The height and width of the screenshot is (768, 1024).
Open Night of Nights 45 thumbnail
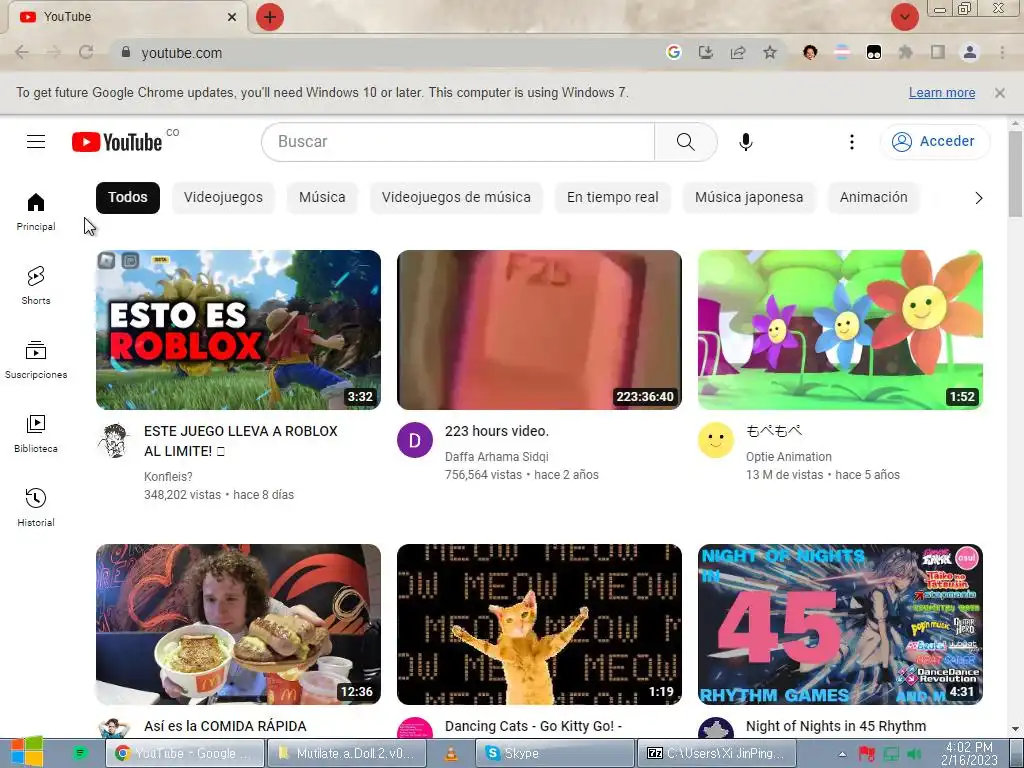click(840, 624)
